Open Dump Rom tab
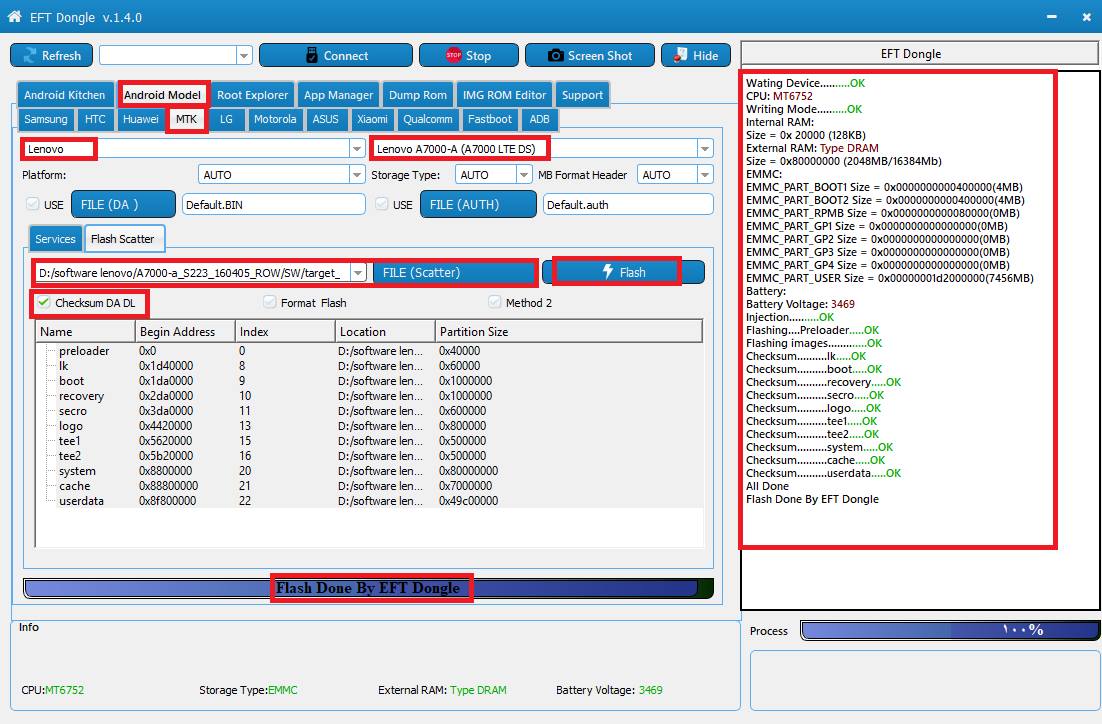 [417, 95]
